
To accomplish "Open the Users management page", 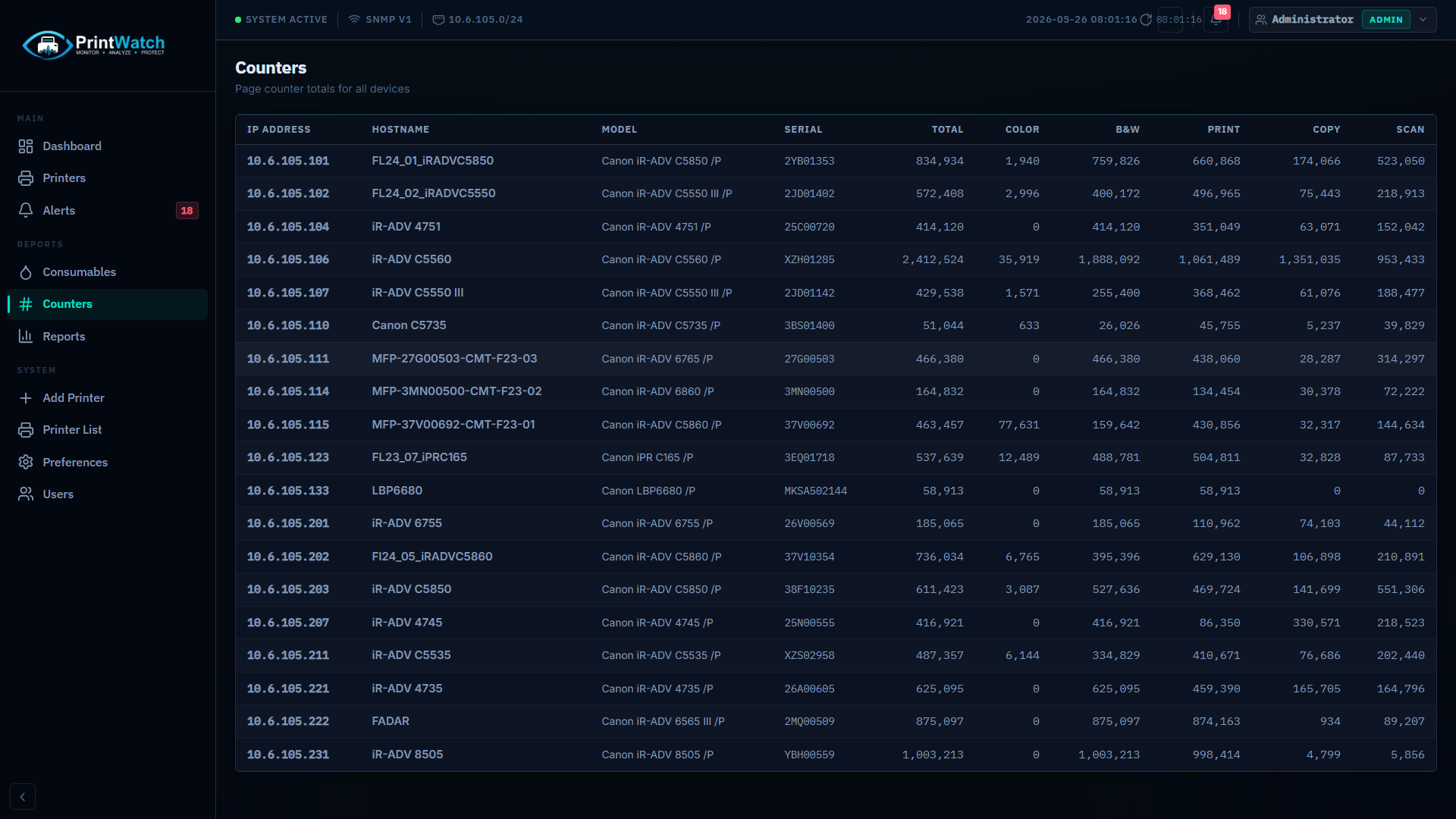I will tap(107, 494).
